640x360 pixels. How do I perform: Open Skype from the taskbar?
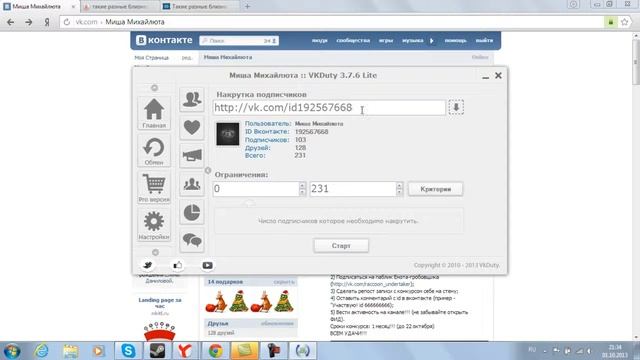(x=128, y=351)
